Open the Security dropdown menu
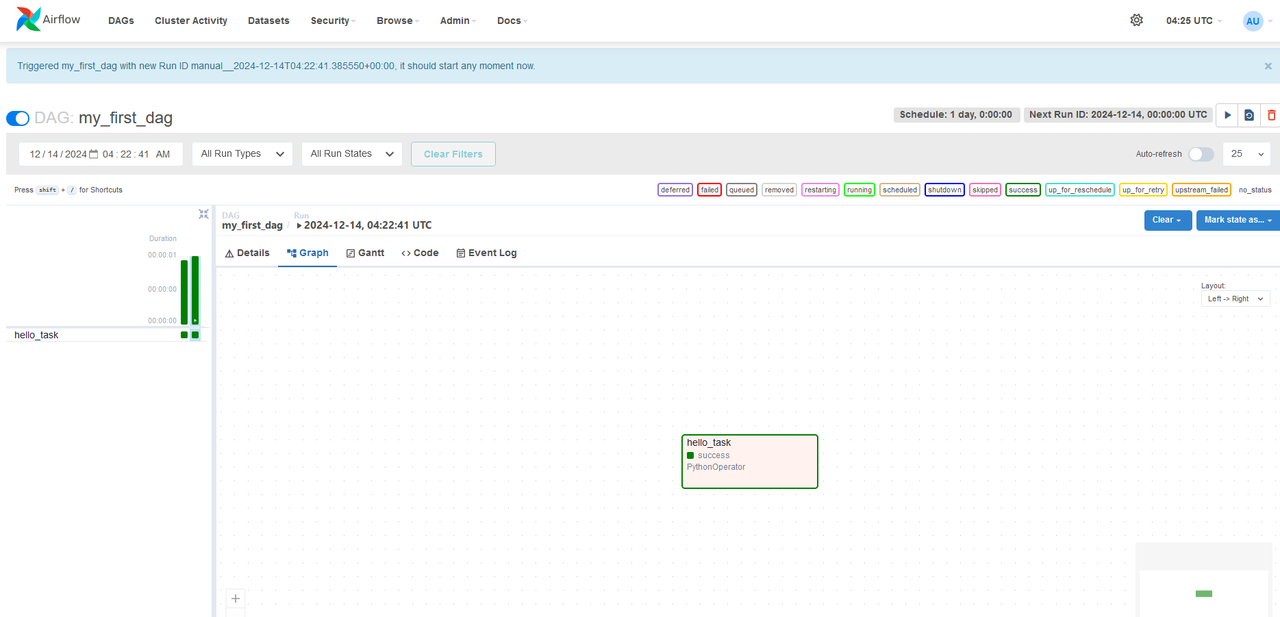The width and height of the screenshot is (1280, 617). coord(333,20)
